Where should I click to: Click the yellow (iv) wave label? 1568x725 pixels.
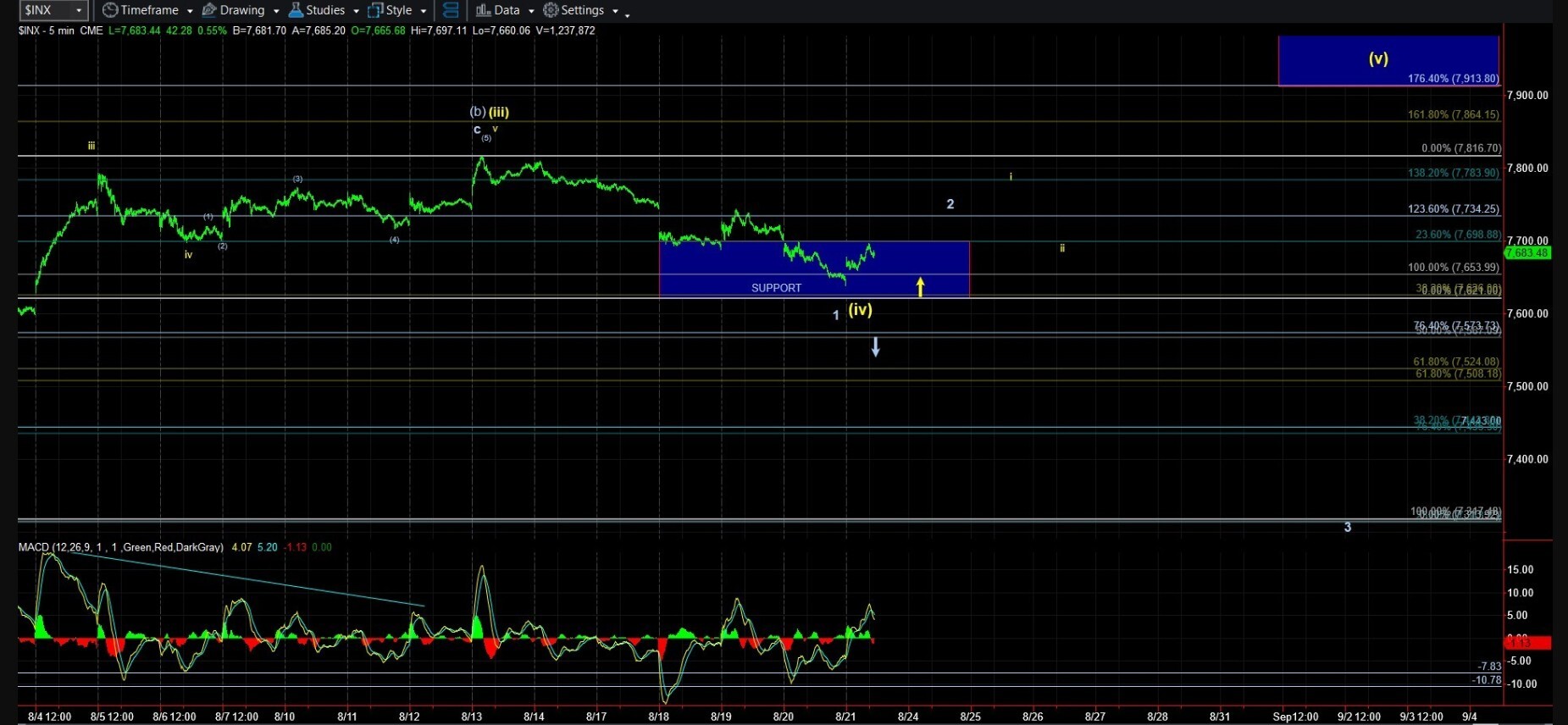pyautogui.click(x=860, y=310)
